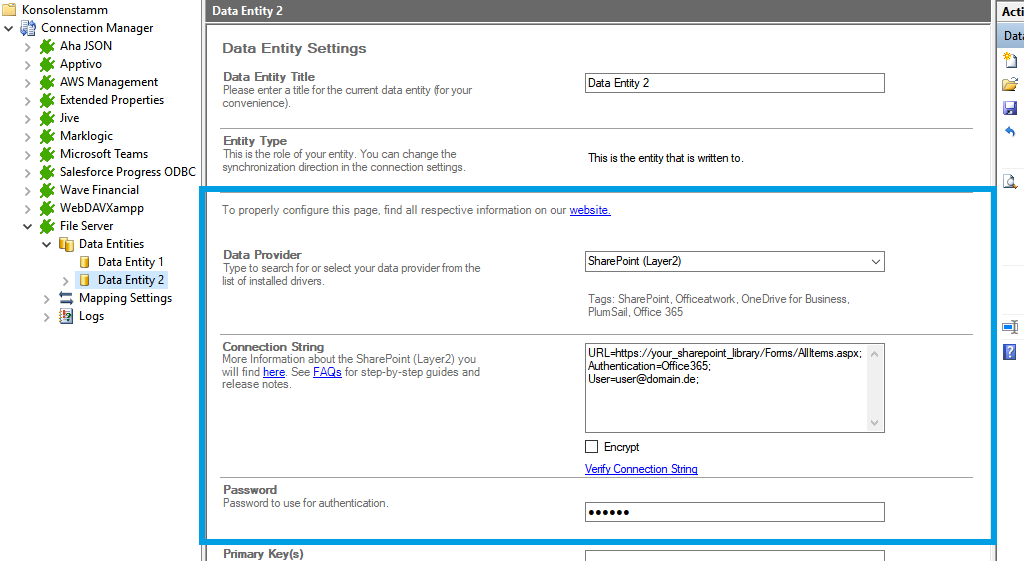The width and height of the screenshot is (1024, 561).
Task: Expand the Logs tree node
Action: pos(46,316)
